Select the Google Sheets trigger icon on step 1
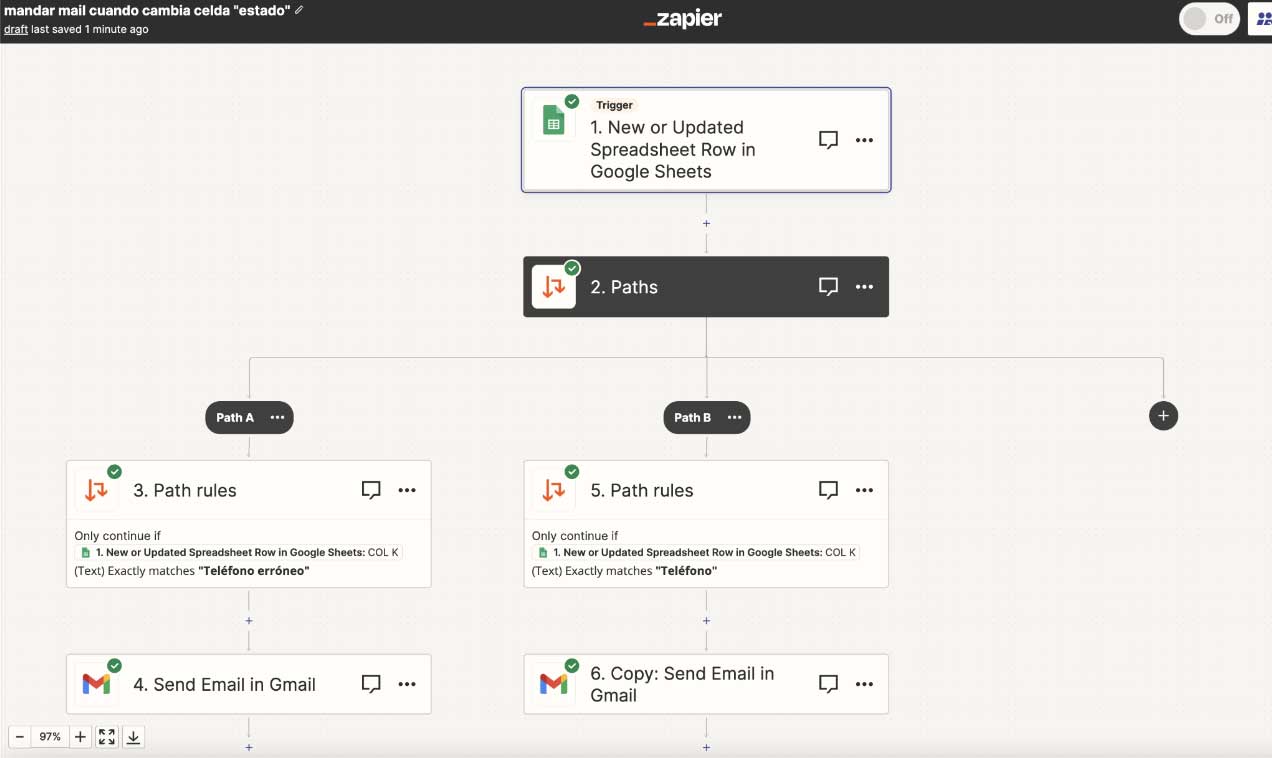The height and width of the screenshot is (758, 1272). (x=555, y=119)
